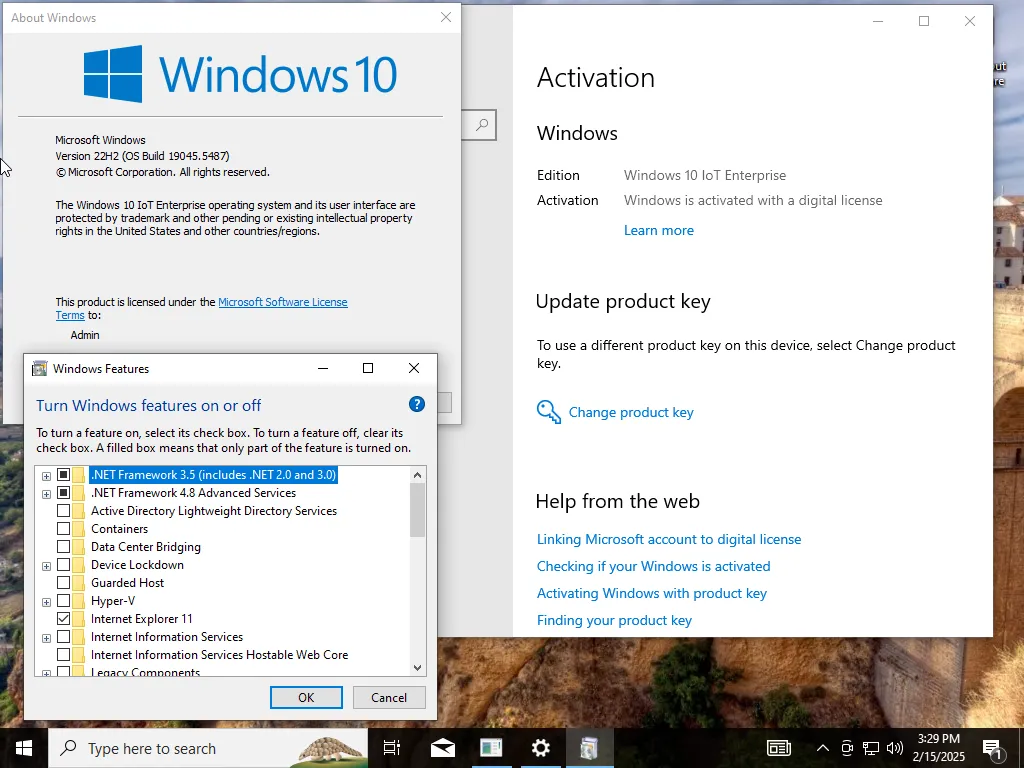This screenshot has width=1024, height=768.
Task: Open winver app icon on taskbar
Action: click(x=491, y=748)
